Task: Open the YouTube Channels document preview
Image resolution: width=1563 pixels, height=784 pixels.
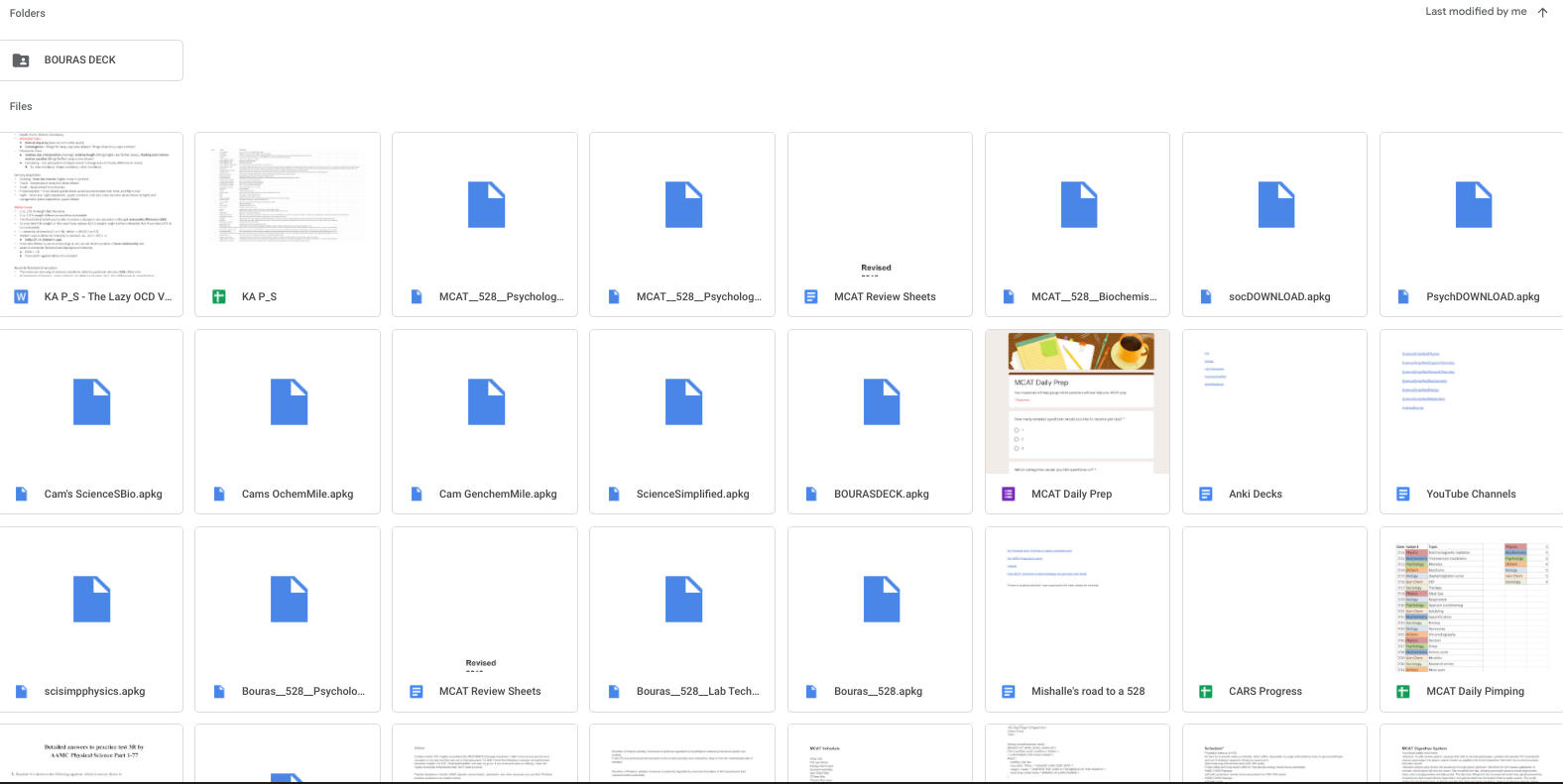Action: [x=1472, y=402]
